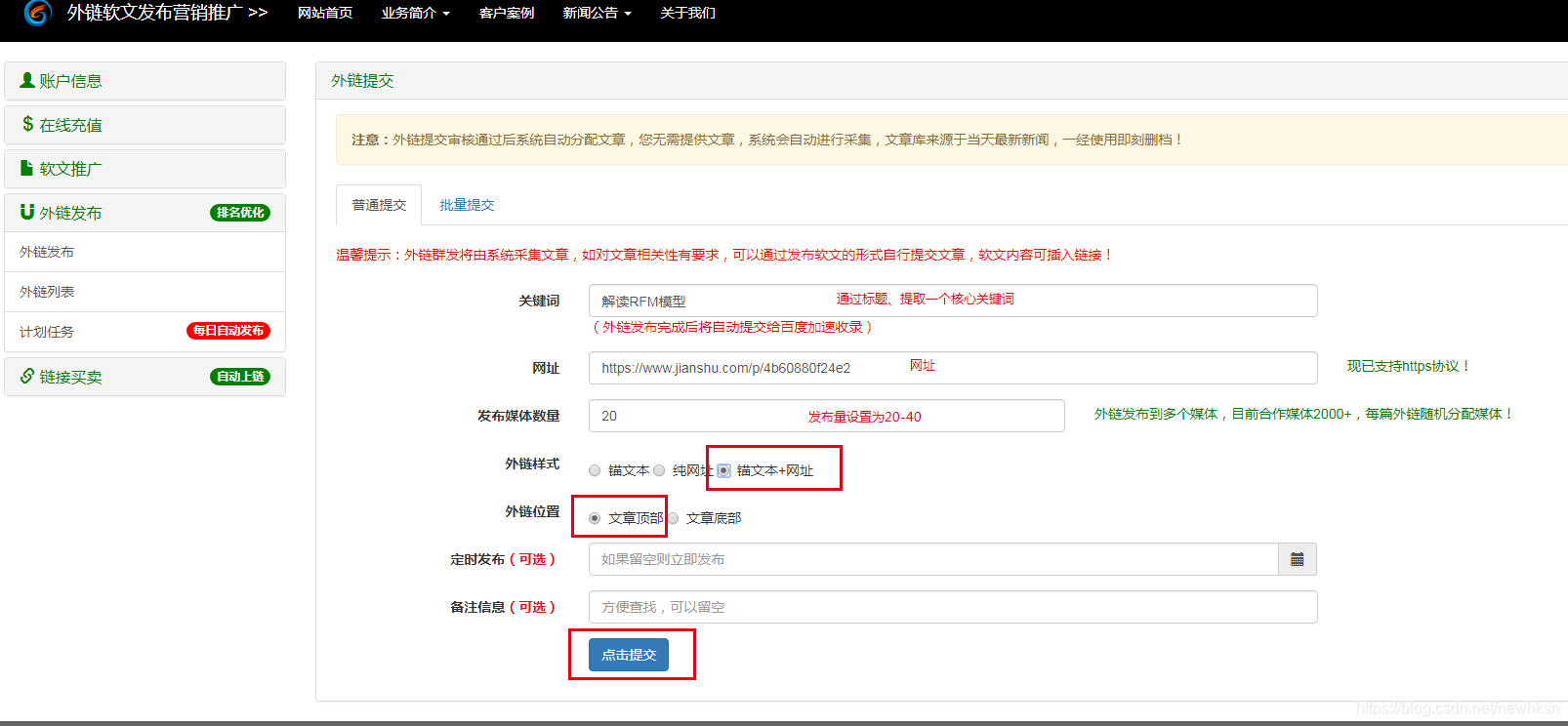Click the green 排名优化 badge
Image resolution: width=1568 pixels, height=726 pixels.
[x=240, y=213]
